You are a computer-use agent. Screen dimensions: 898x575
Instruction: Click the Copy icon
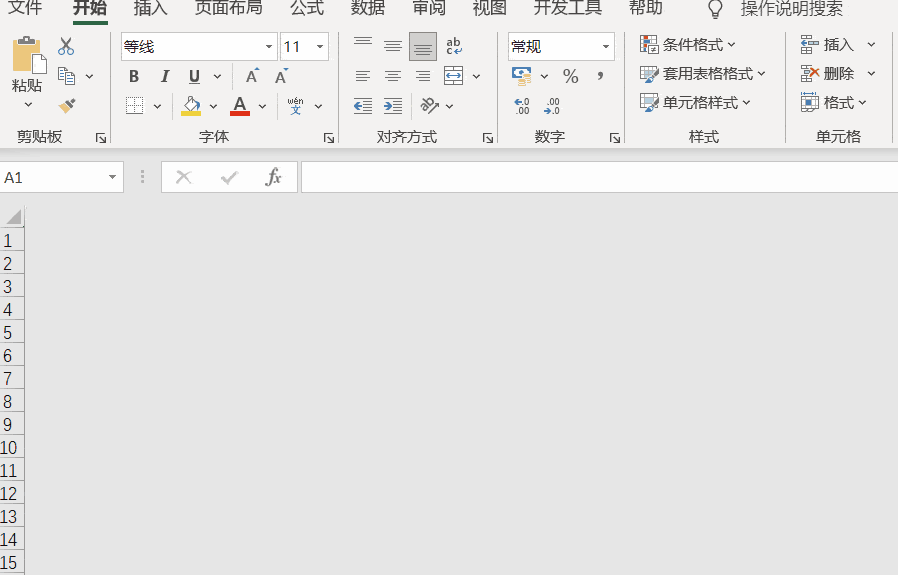pos(66,76)
